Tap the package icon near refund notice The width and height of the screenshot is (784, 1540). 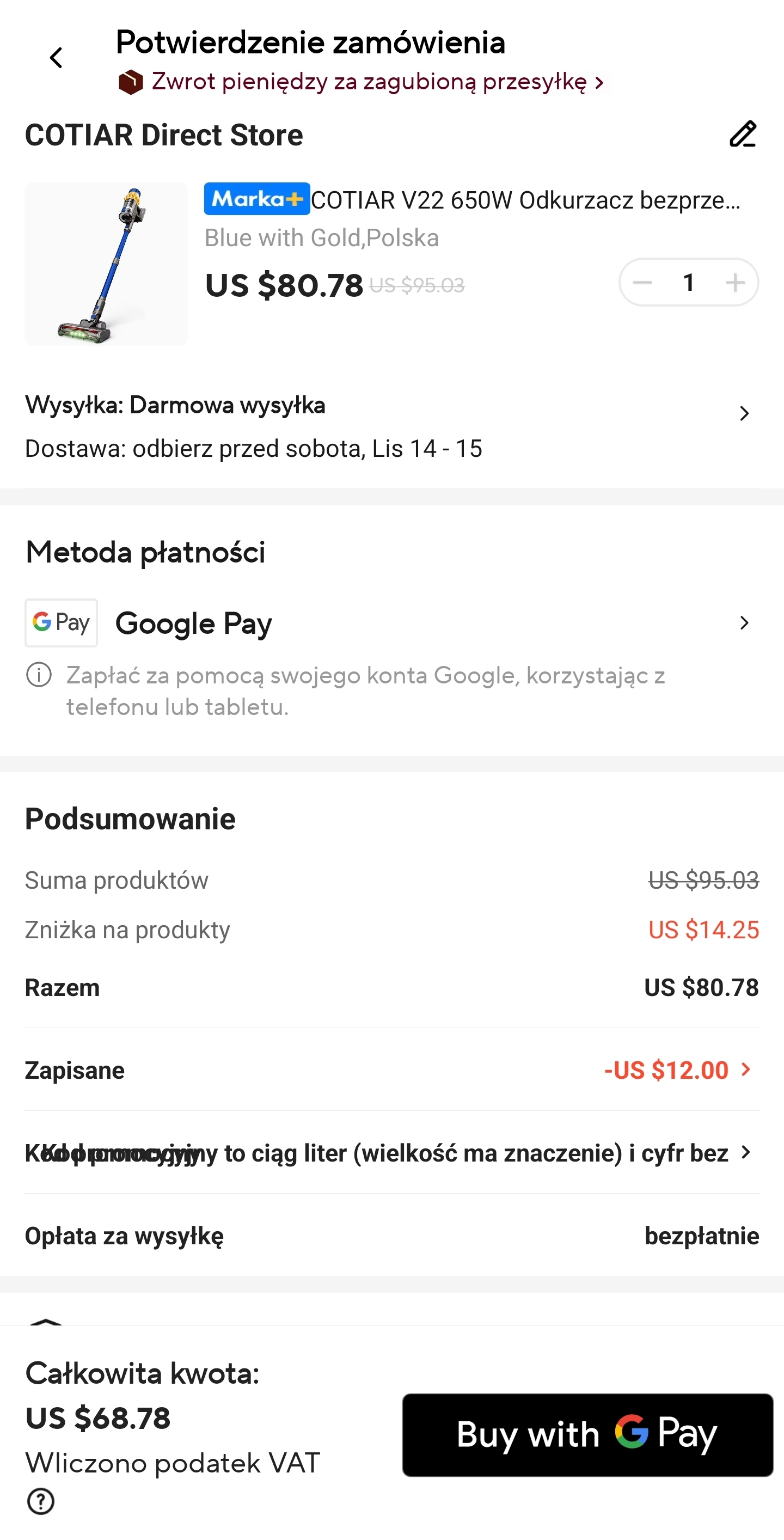tap(130, 82)
